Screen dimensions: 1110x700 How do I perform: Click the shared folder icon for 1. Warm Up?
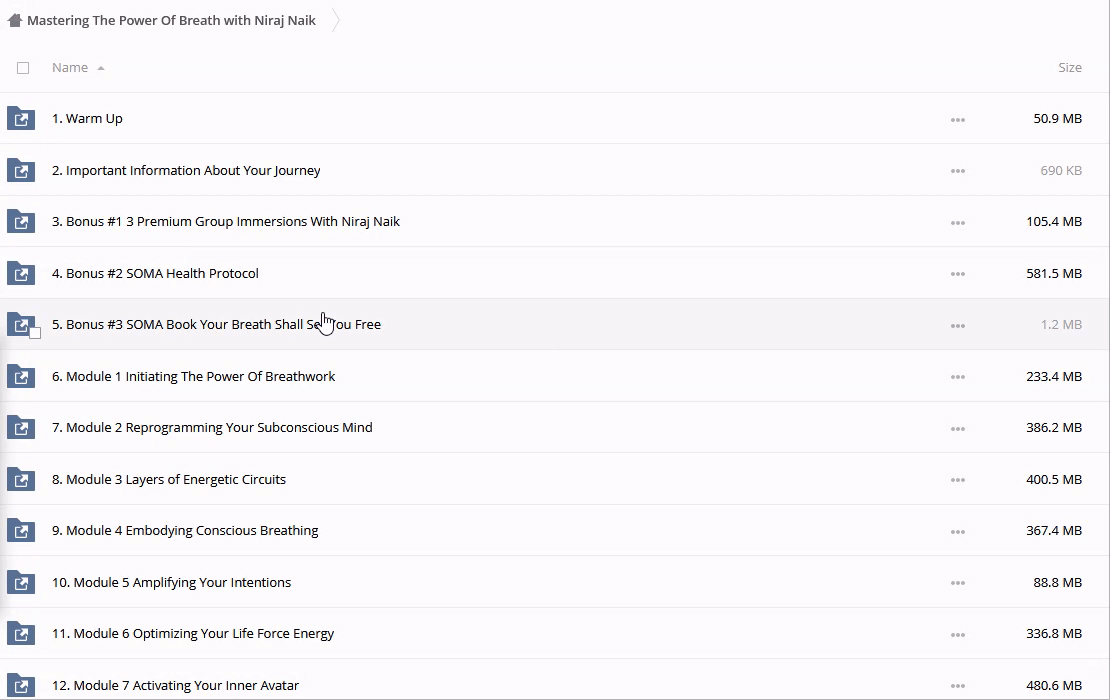(x=21, y=119)
